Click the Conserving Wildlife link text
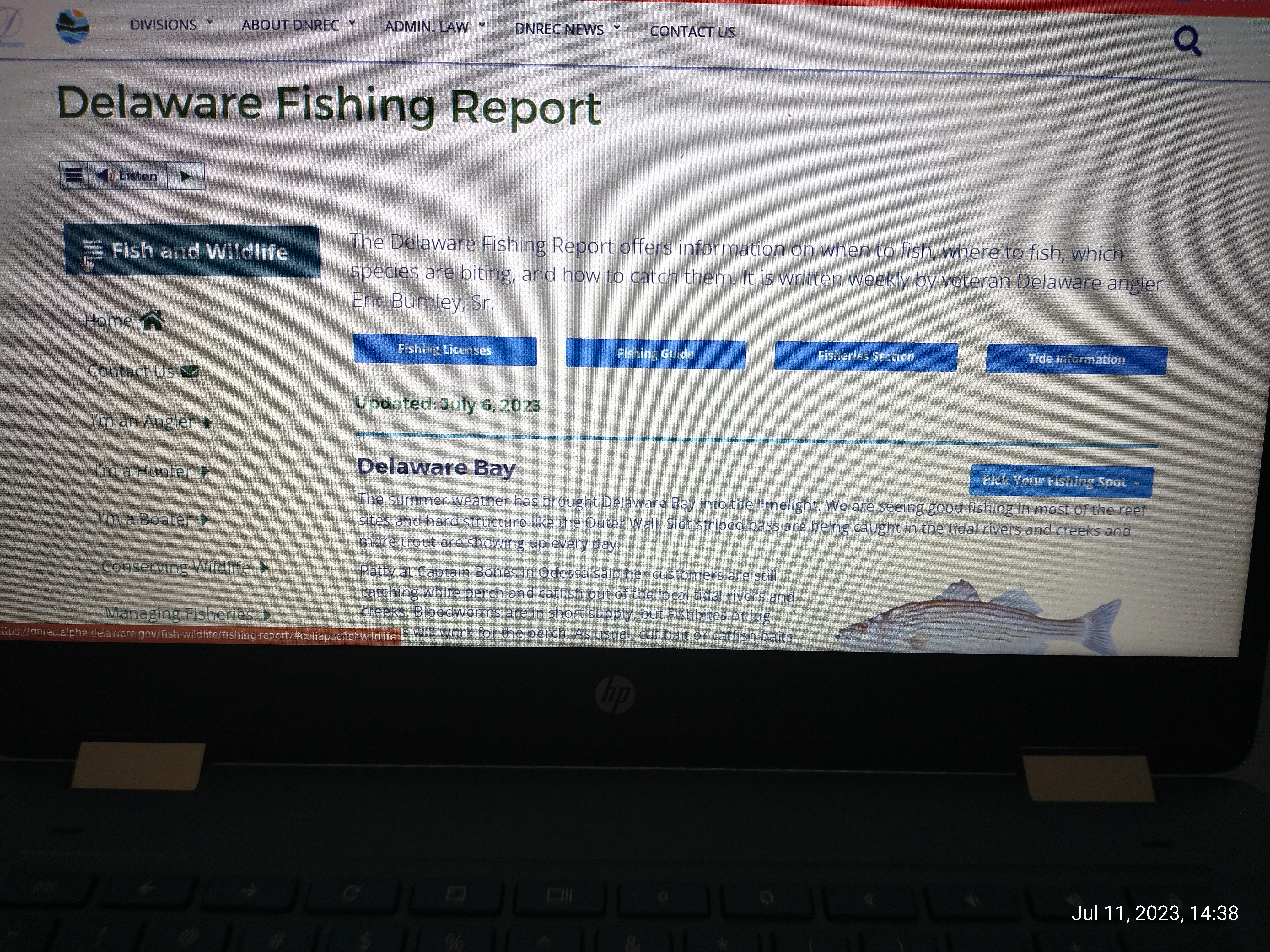This screenshot has width=1270, height=952. click(176, 567)
